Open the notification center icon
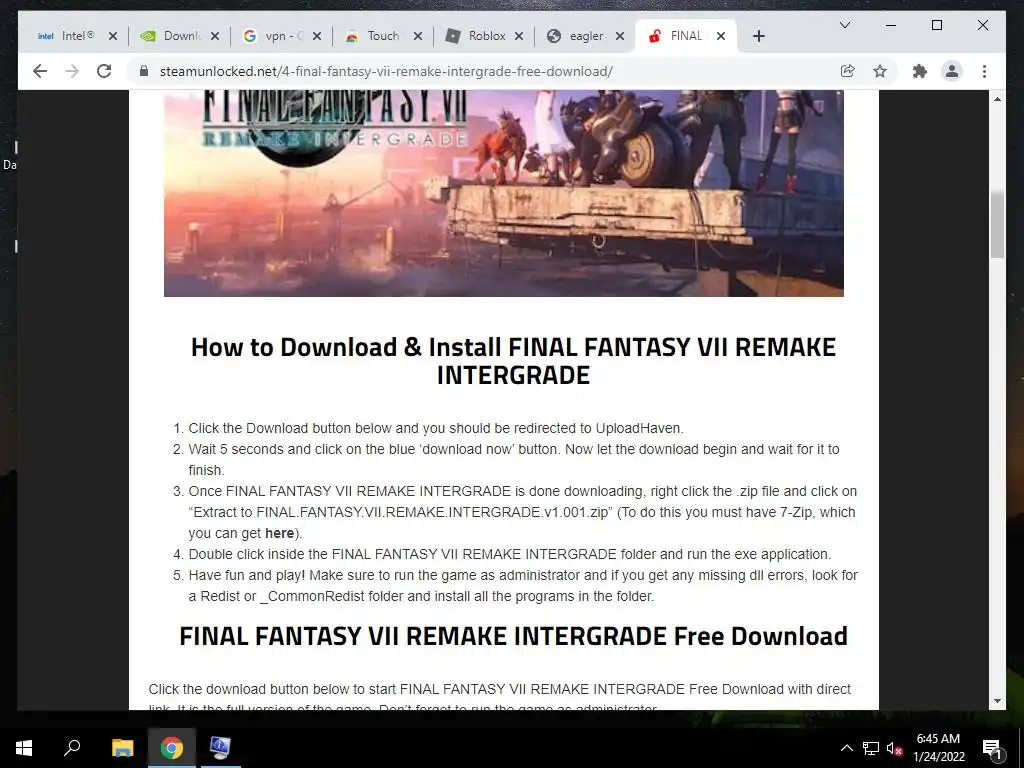The height and width of the screenshot is (768, 1024). click(992, 748)
